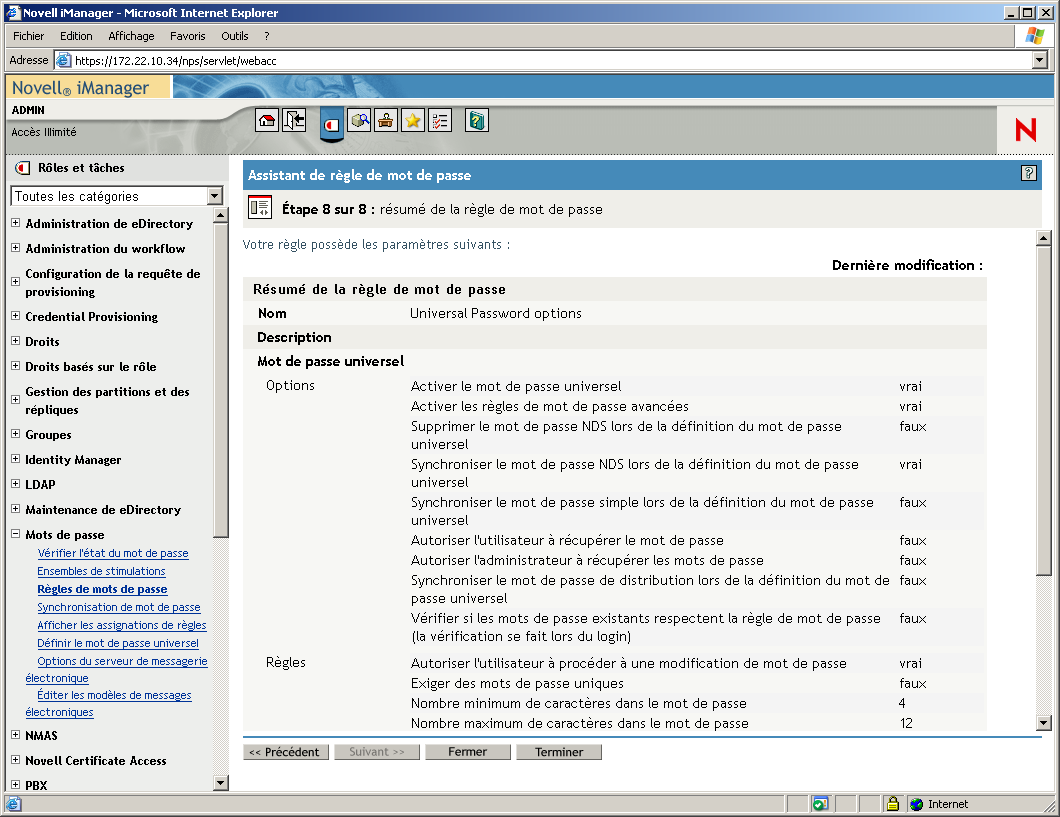
Task: Expand Identity Manager category
Action: [16, 459]
